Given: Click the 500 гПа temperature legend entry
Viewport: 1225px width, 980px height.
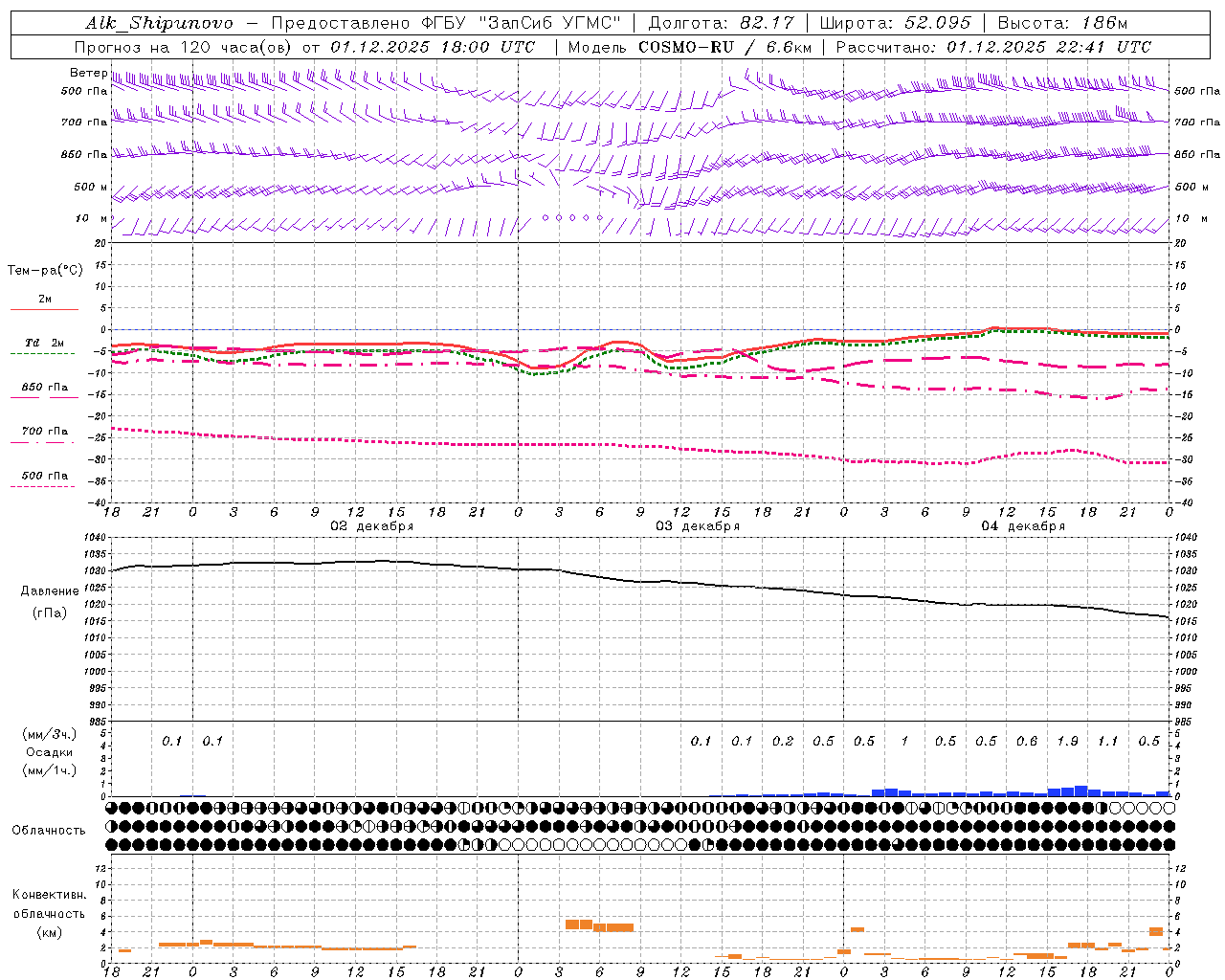Looking at the screenshot, I should pos(44,476).
